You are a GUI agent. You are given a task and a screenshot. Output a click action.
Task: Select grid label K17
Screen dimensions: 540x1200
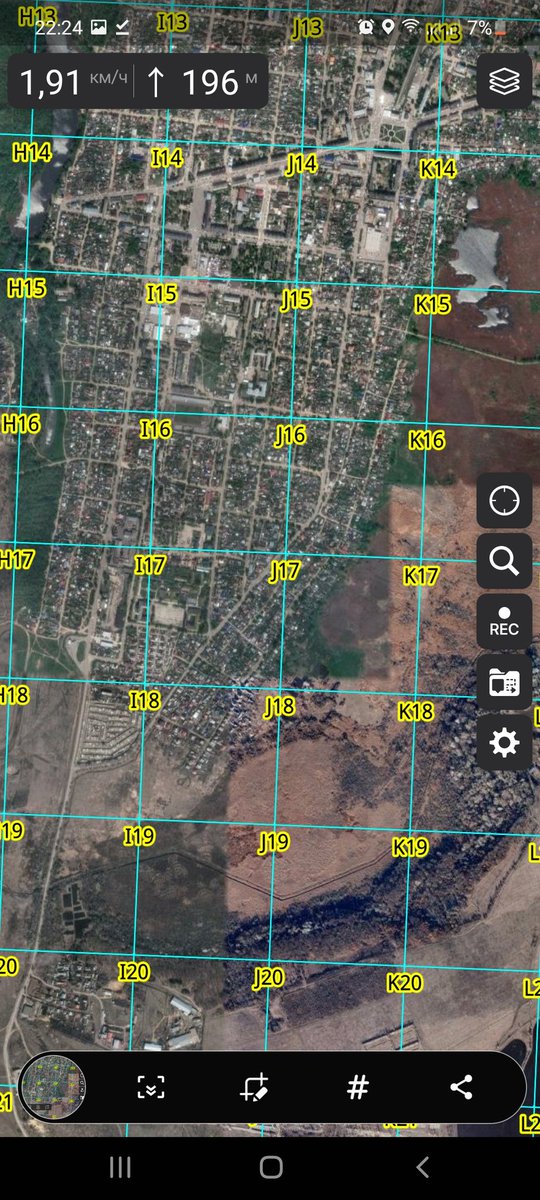[x=421, y=576]
